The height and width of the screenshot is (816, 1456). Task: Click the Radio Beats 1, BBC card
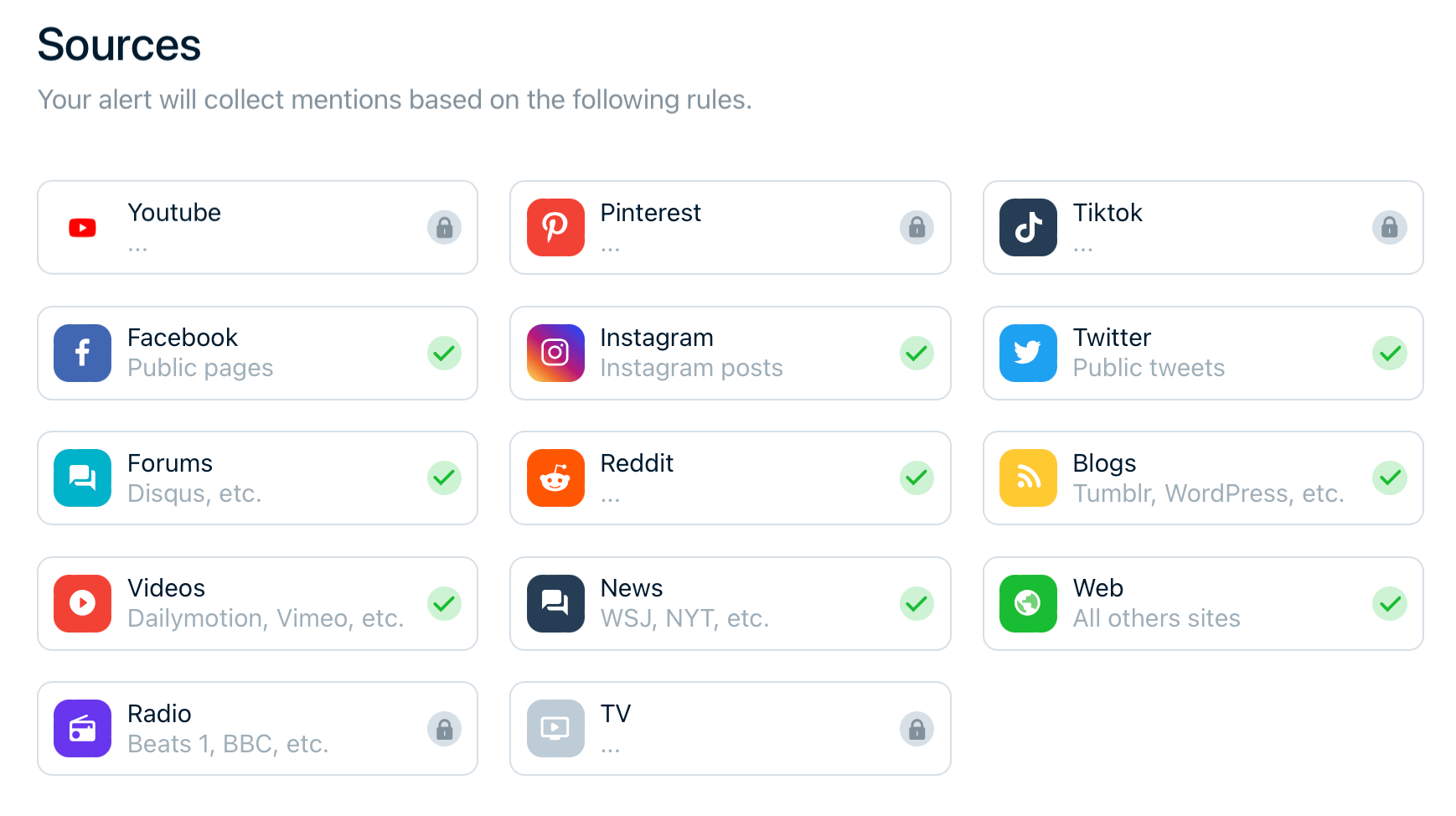pyautogui.click(x=257, y=728)
